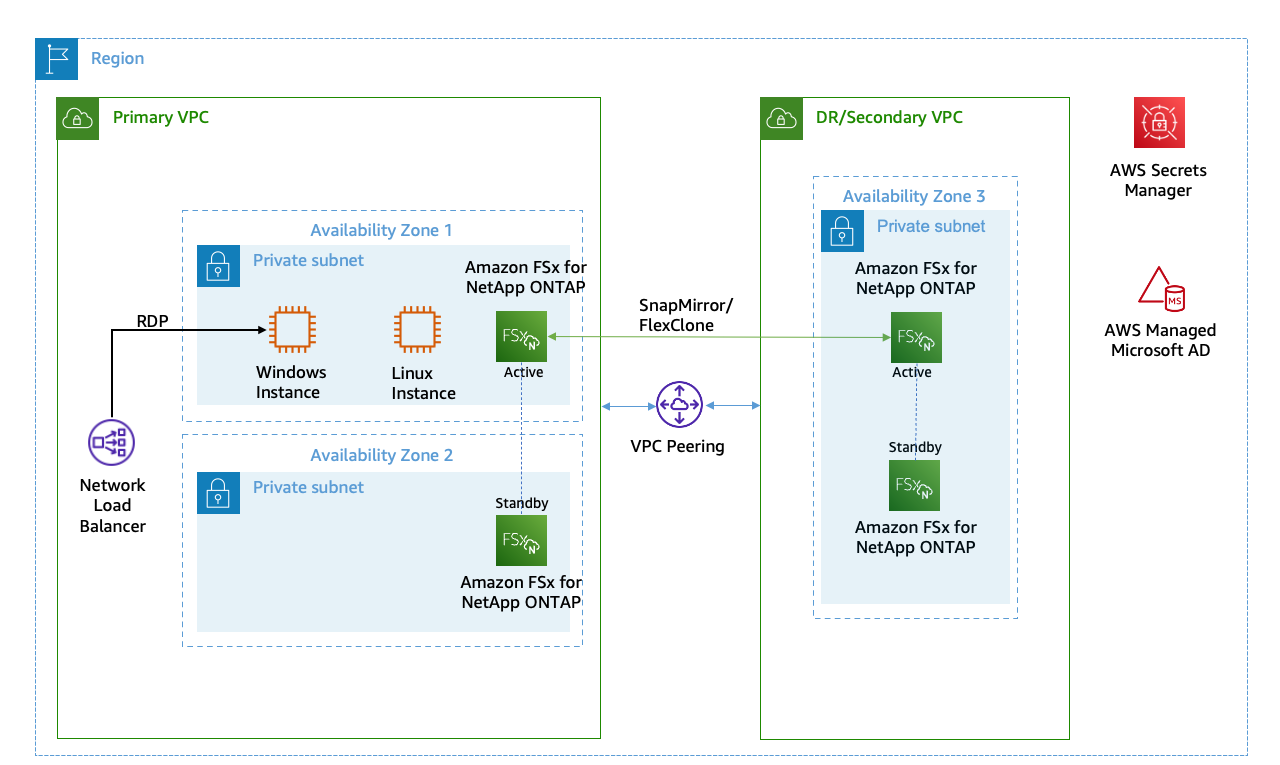This screenshot has height=765, width=1280.
Task: Click the VPC Peering text label
Action: point(677,446)
